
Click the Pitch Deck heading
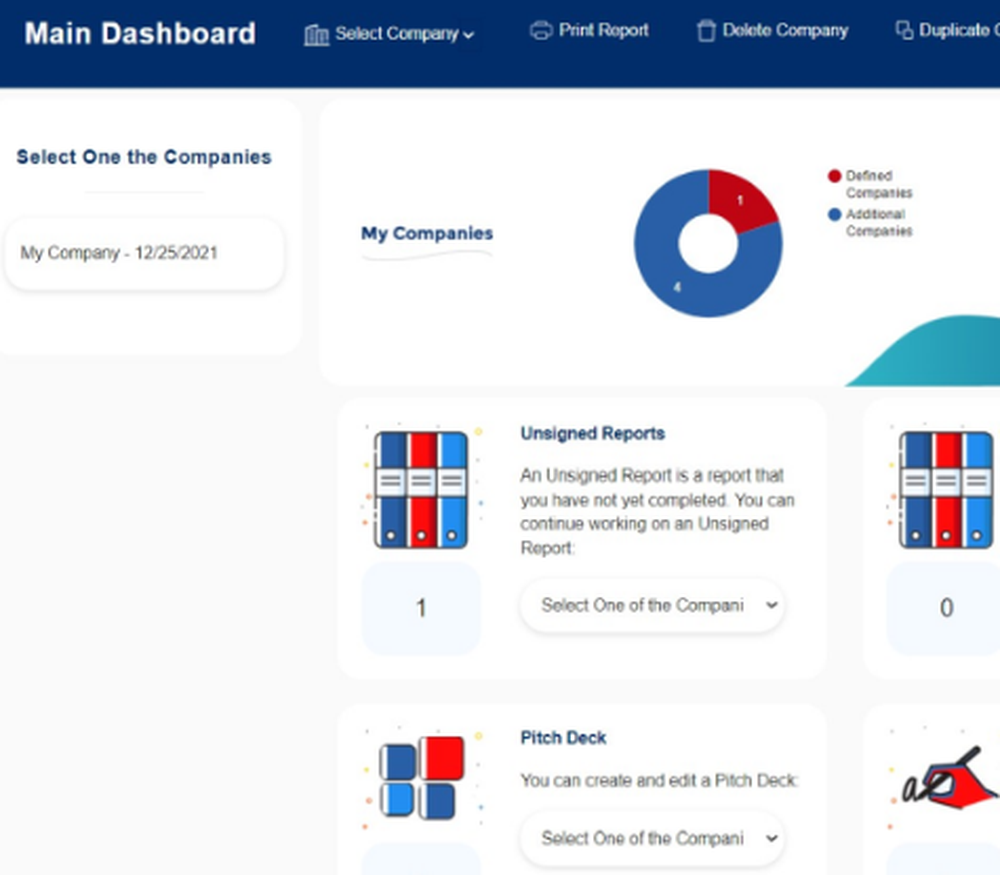click(563, 738)
